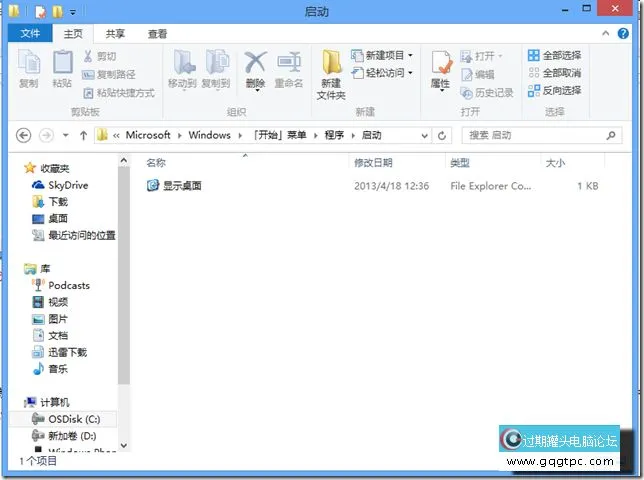Screen dimensions: 644x480
Task: Click properties icon in quick access toolbar
Action: (x=40, y=11)
